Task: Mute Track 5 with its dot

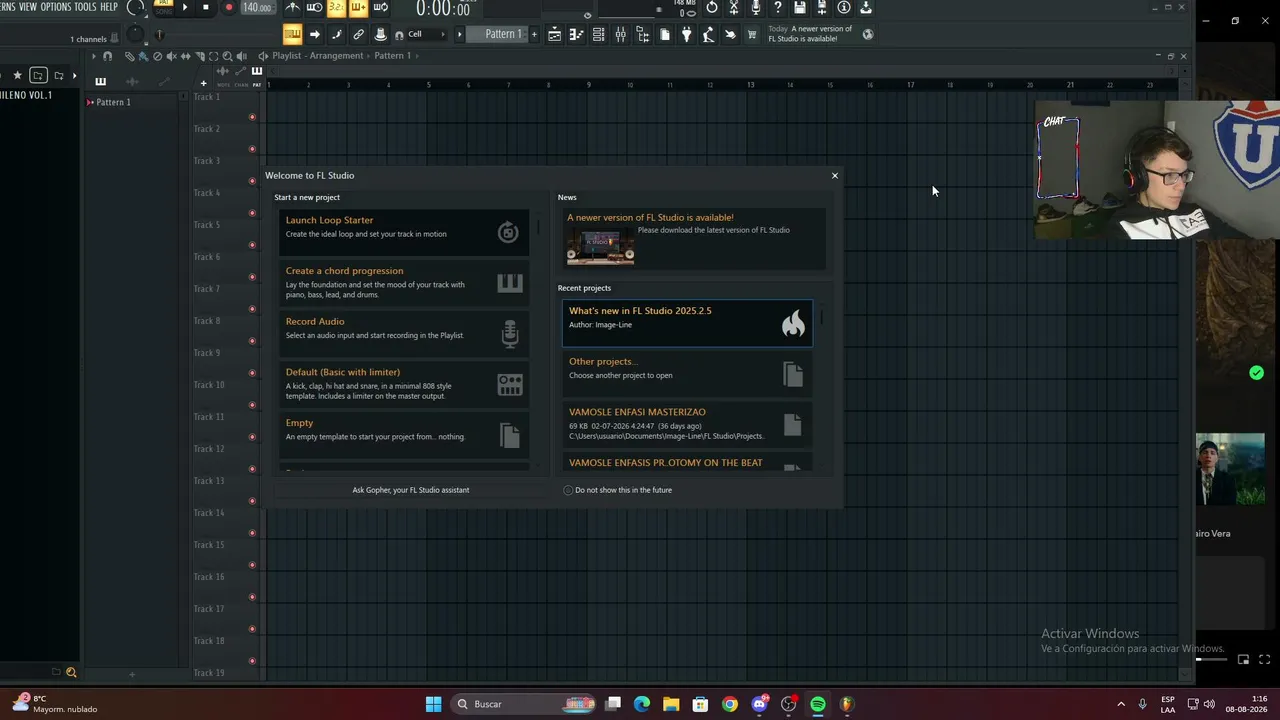Action: (252, 245)
